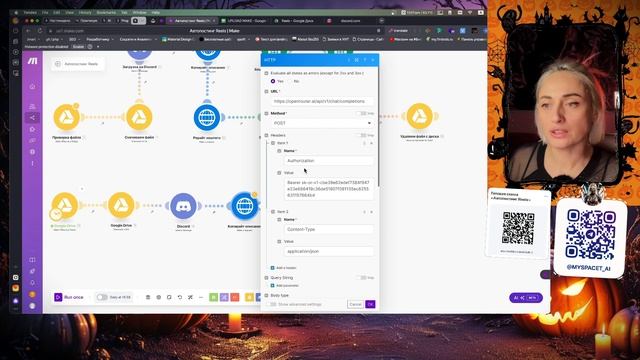Click the Name field containing Authorization
This screenshot has height=360, width=640.
point(329,160)
